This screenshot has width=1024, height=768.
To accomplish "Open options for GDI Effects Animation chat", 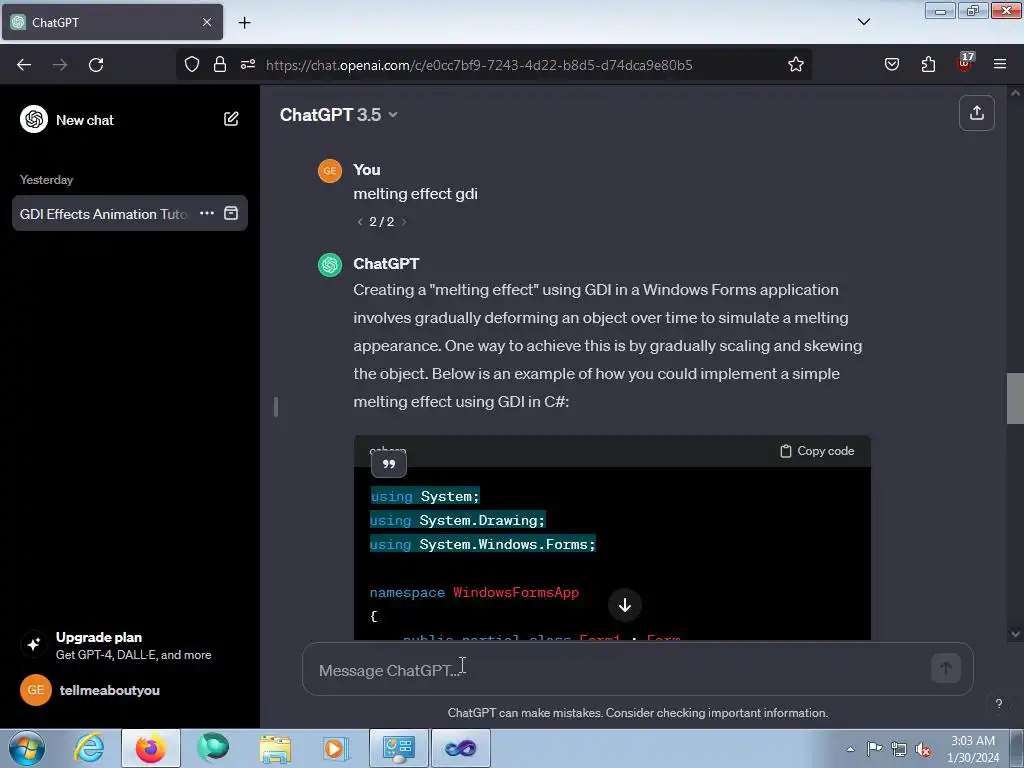I will [207, 213].
